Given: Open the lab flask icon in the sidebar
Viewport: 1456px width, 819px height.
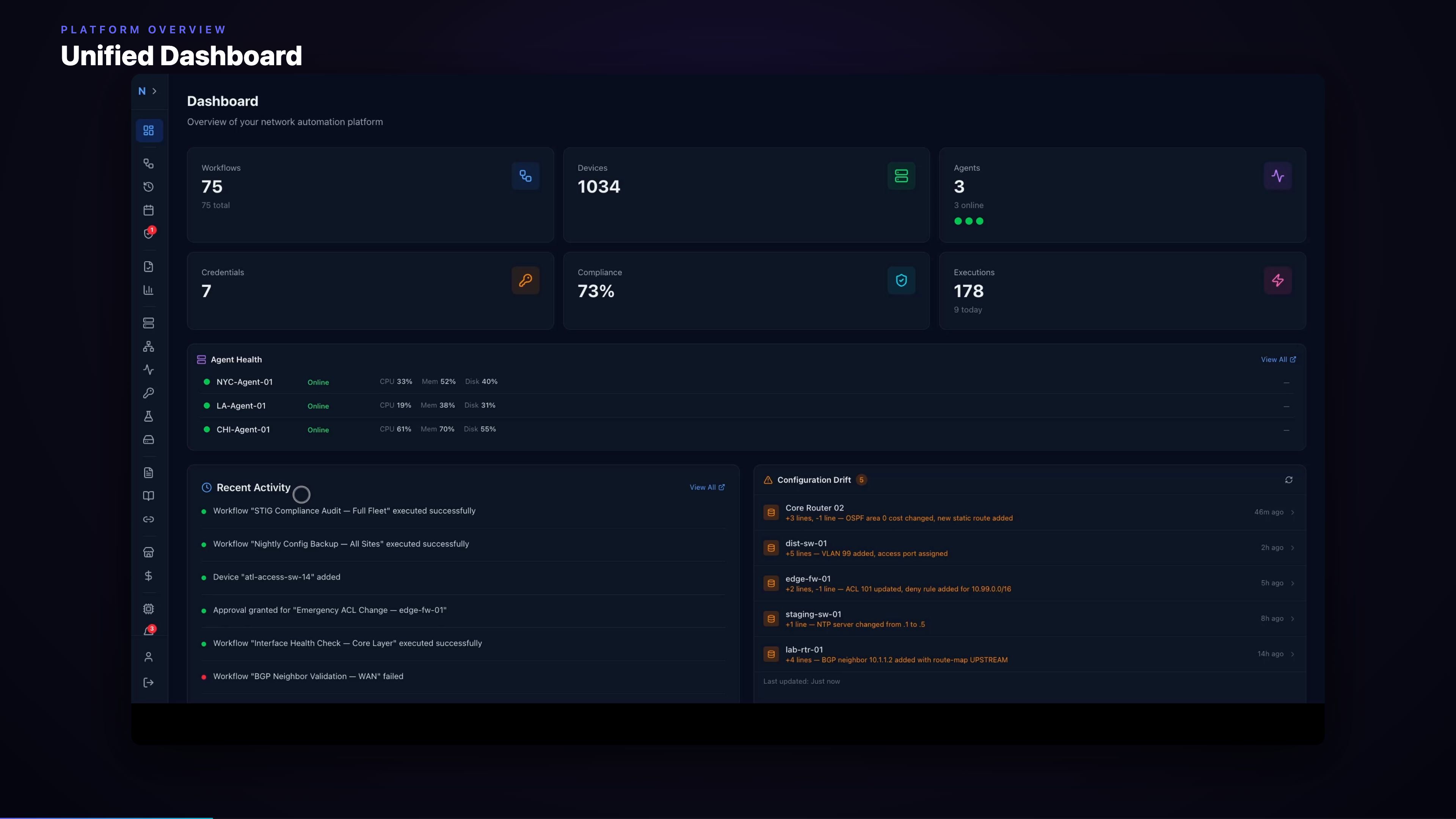Looking at the screenshot, I should (149, 416).
